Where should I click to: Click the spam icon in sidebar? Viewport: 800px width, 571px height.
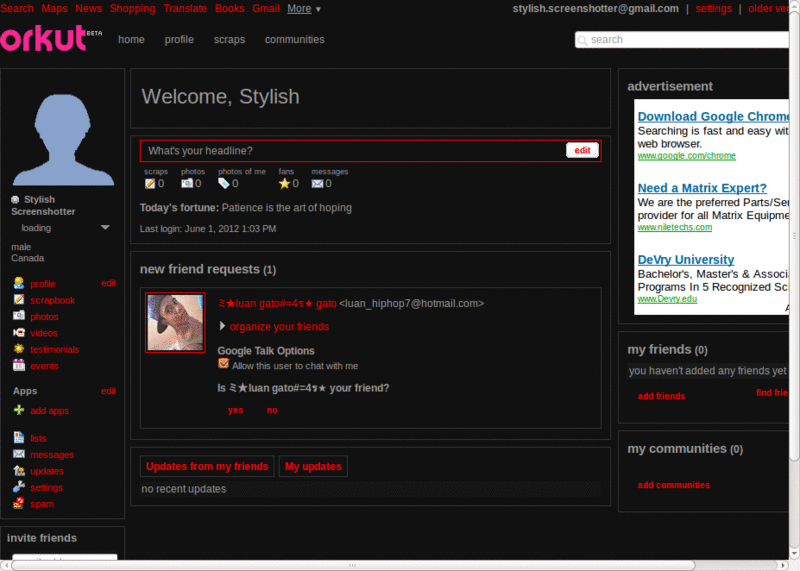pos(19,503)
